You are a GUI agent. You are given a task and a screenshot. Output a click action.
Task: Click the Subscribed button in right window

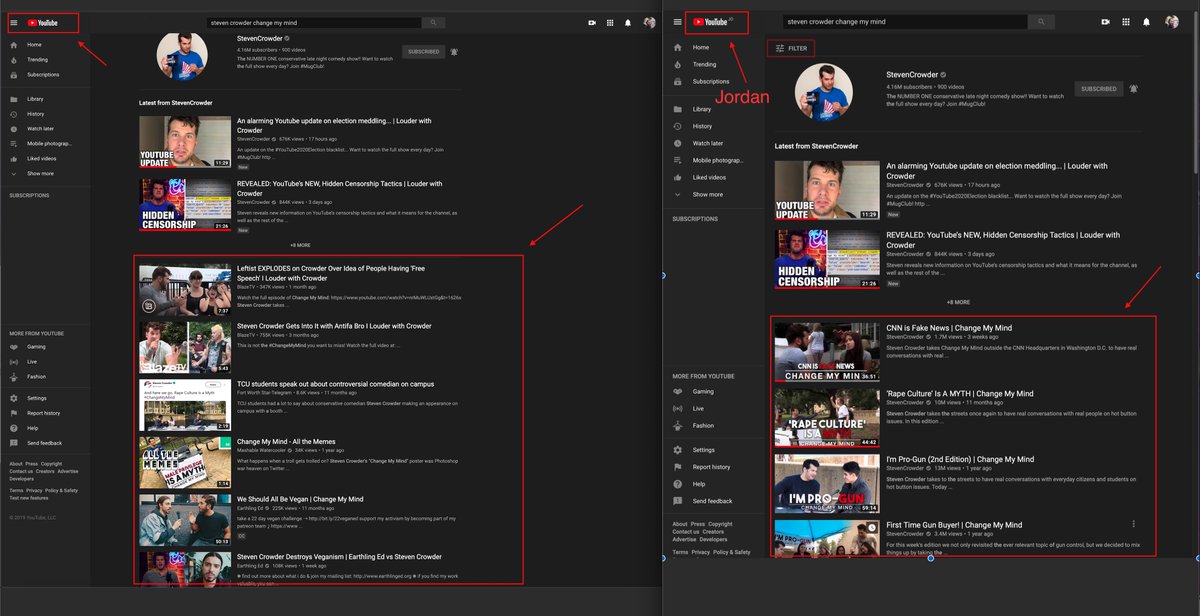click(x=1099, y=88)
